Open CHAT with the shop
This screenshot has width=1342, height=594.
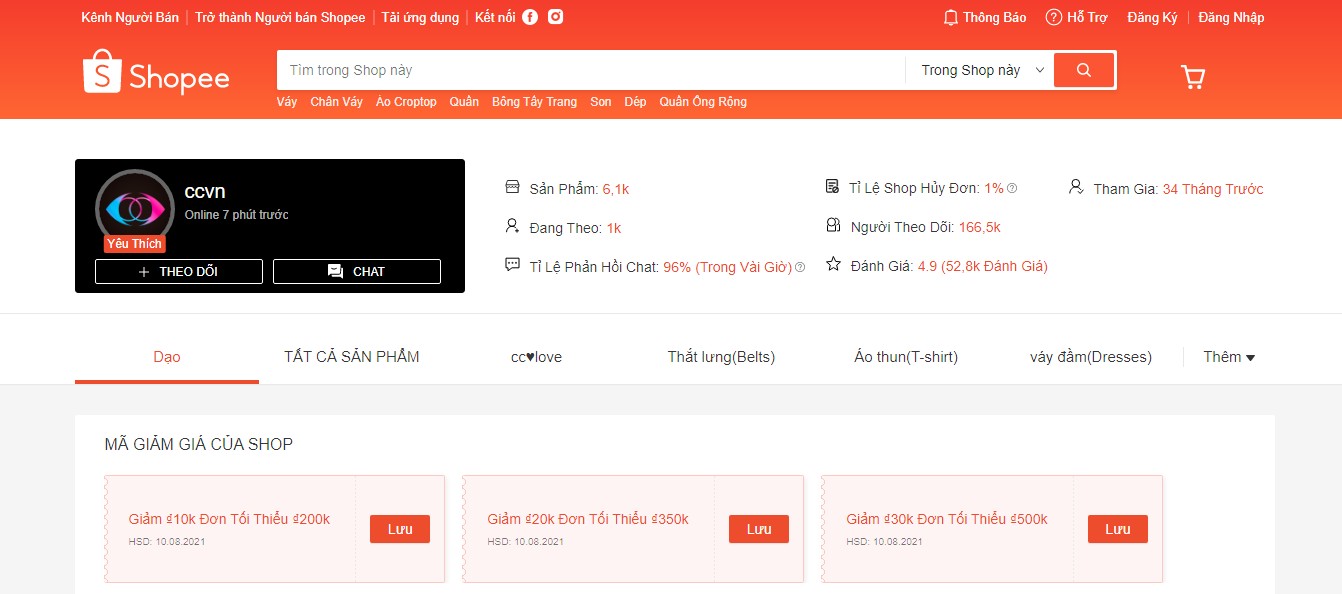click(357, 271)
